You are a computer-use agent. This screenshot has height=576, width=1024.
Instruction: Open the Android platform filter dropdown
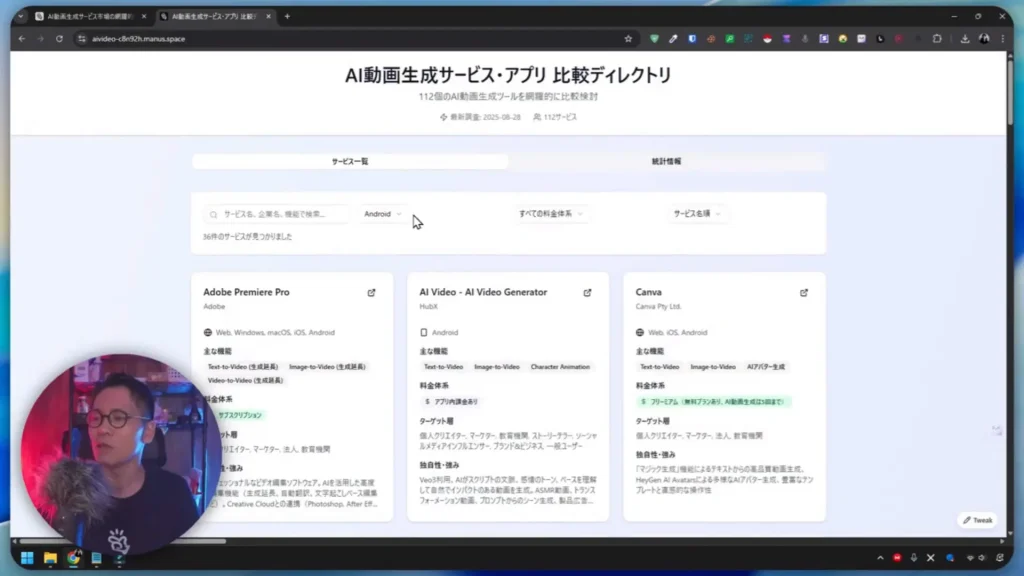tap(383, 214)
